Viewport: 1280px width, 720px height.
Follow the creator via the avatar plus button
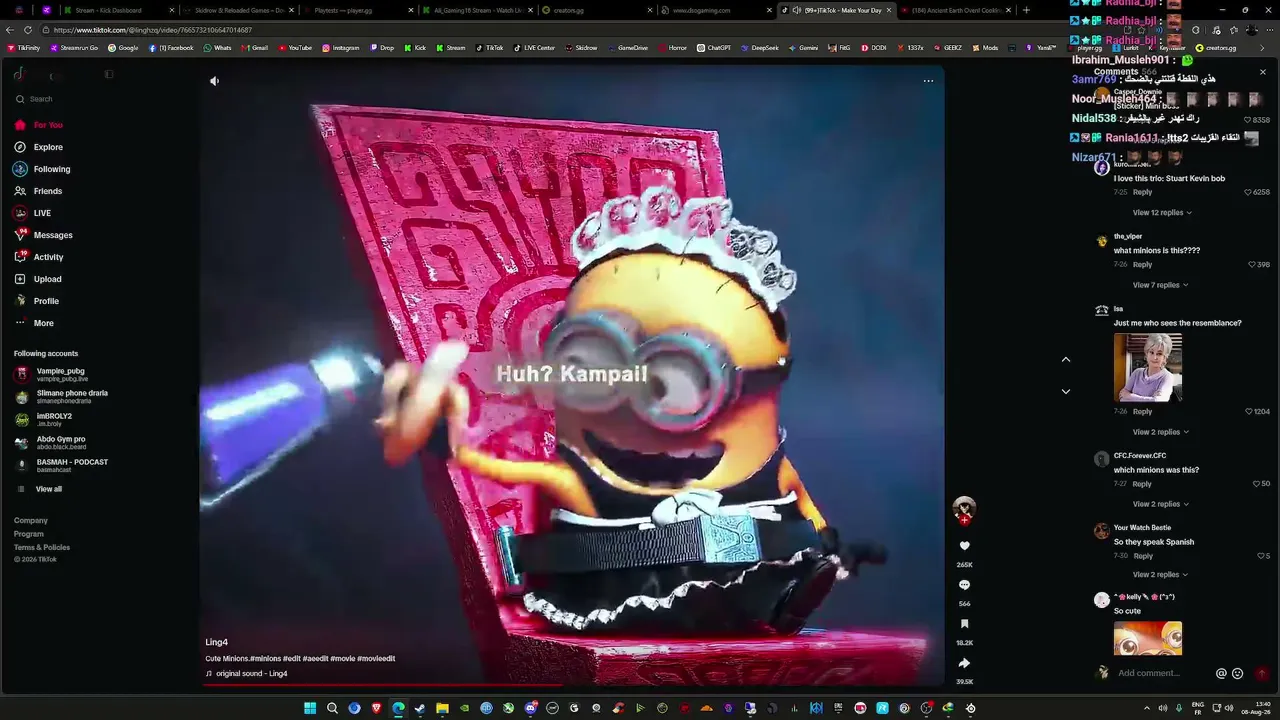click(964, 520)
